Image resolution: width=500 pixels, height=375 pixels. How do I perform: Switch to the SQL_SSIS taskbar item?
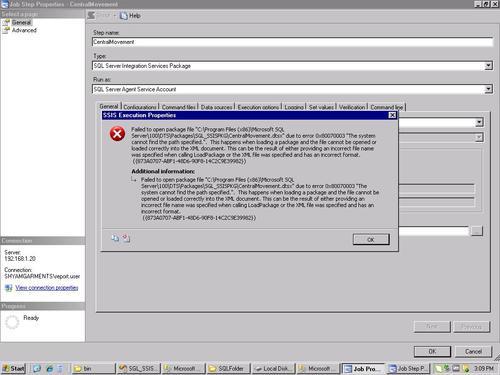[x=139, y=368]
